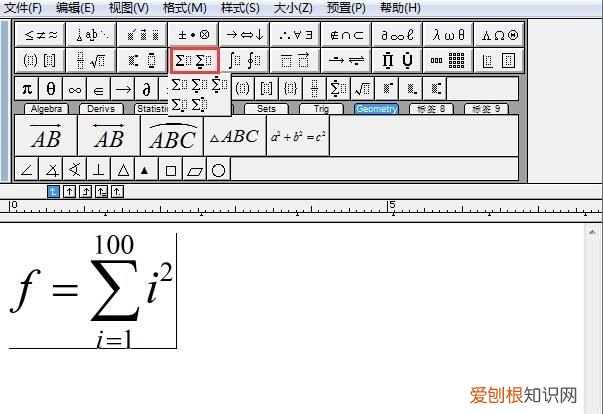Select the highlighted left-justified tab stop
The height and width of the screenshot is (414, 603).
pos(53,191)
